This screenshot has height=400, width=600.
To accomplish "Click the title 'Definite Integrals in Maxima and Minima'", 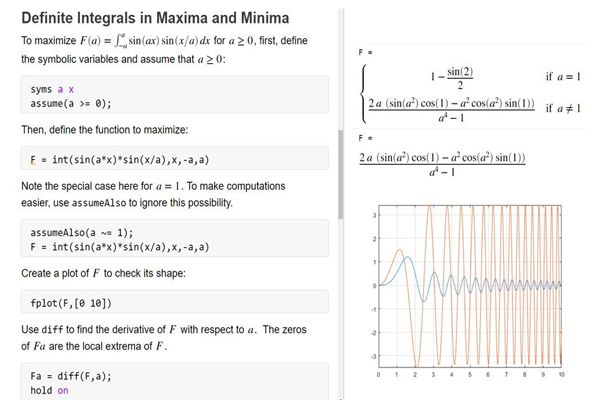I will [x=155, y=18].
